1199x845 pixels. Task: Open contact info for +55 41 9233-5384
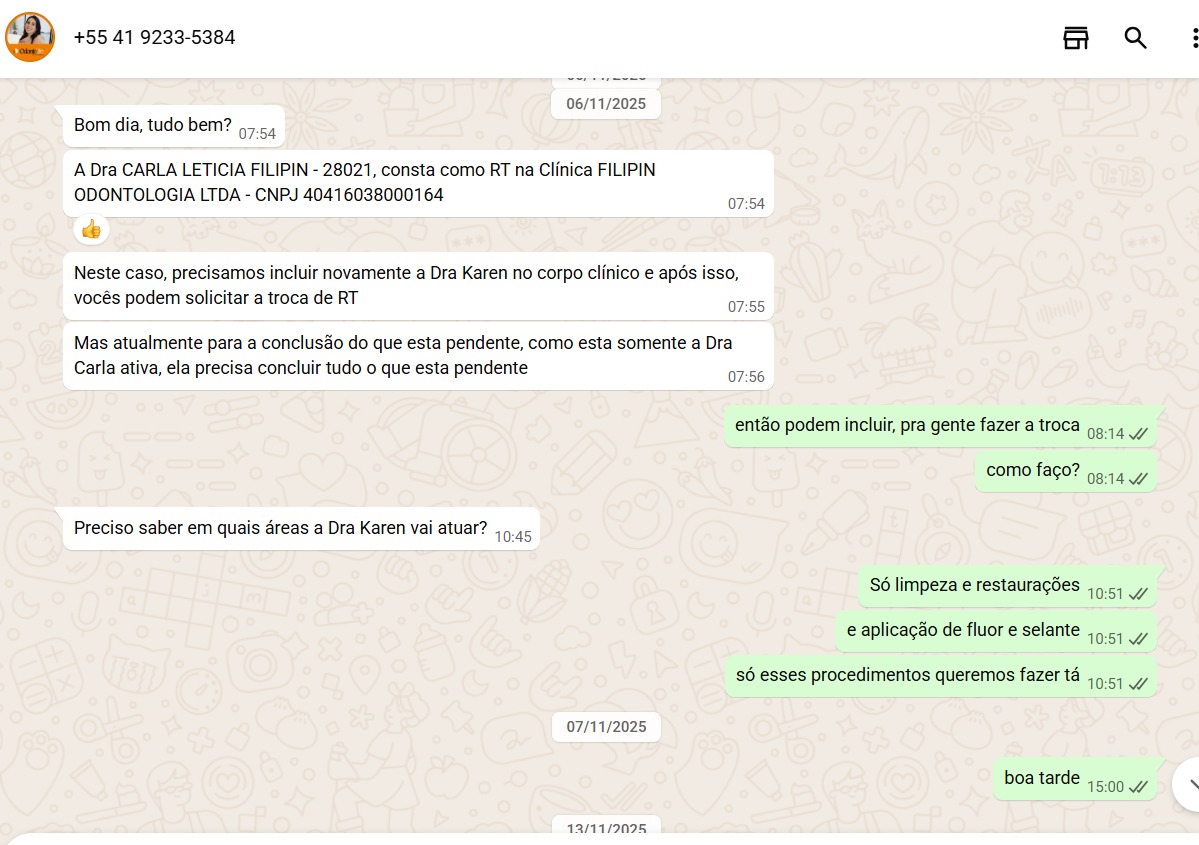tap(154, 37)
